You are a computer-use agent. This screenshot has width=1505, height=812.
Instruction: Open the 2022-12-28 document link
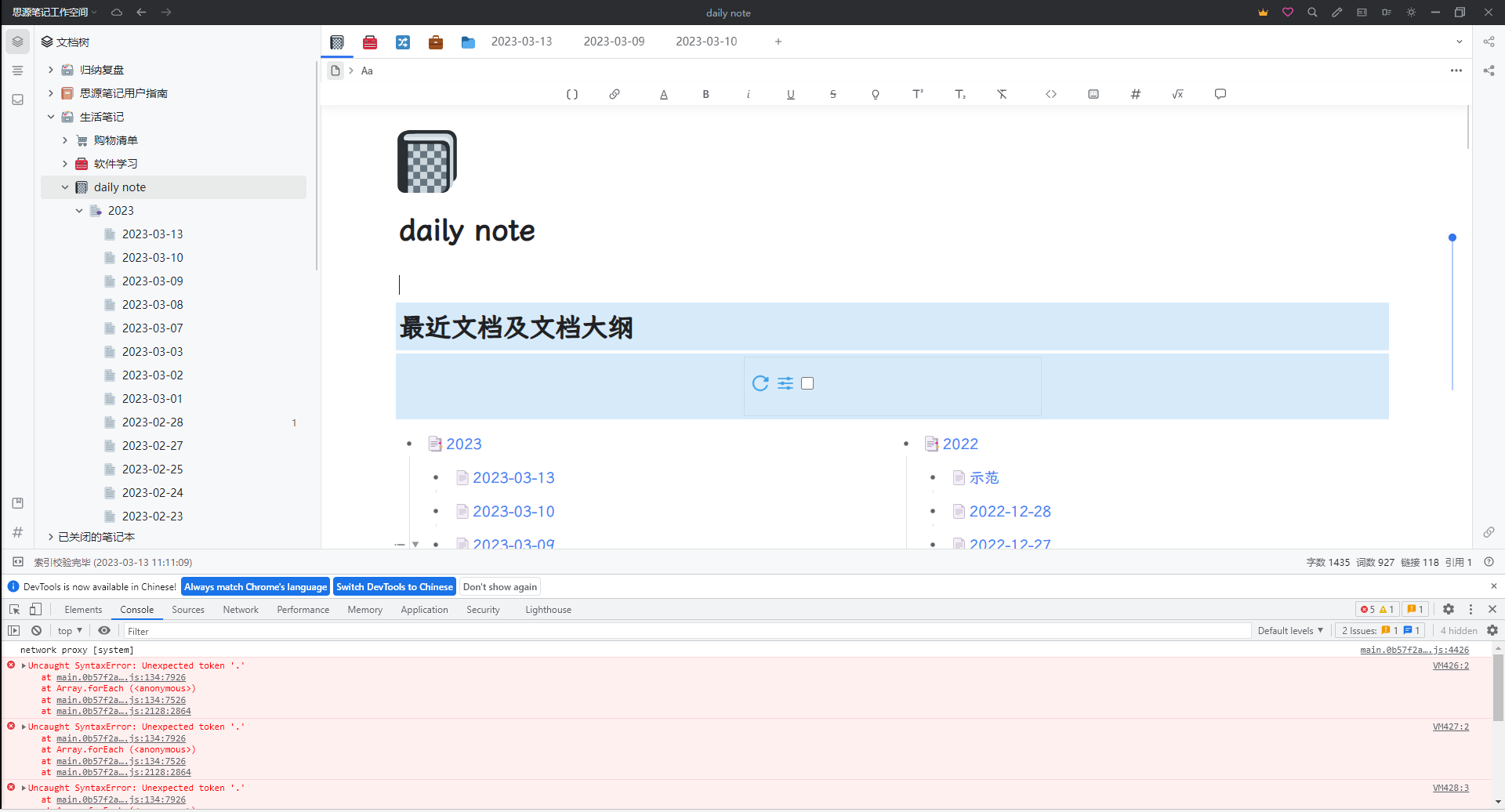1010,511
